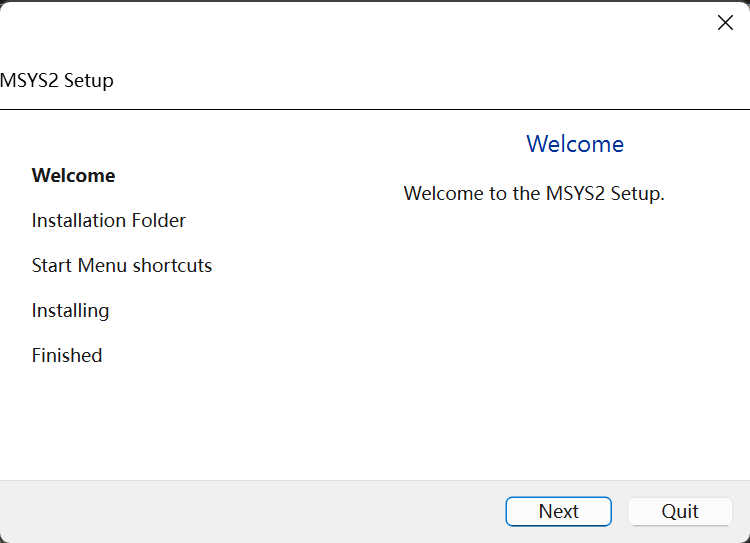Click the word 'Folder' in Installation Folder
Image resolution: width=750 pixels, height=543 pixels.
(157, 220)
